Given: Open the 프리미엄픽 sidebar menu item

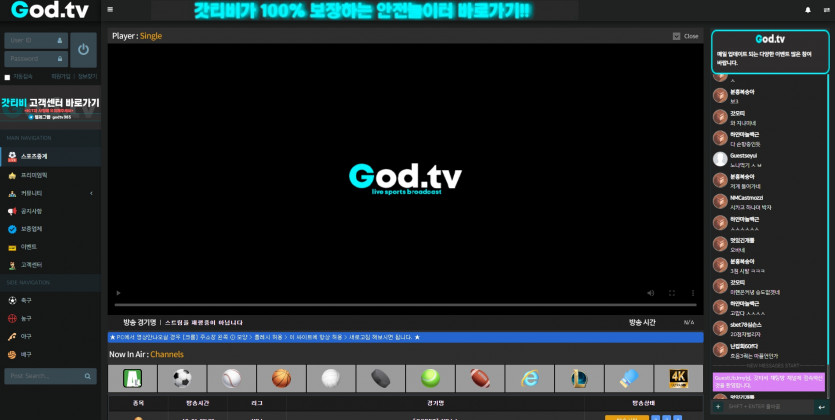Looking at the screenshot, I should point(51,175).
